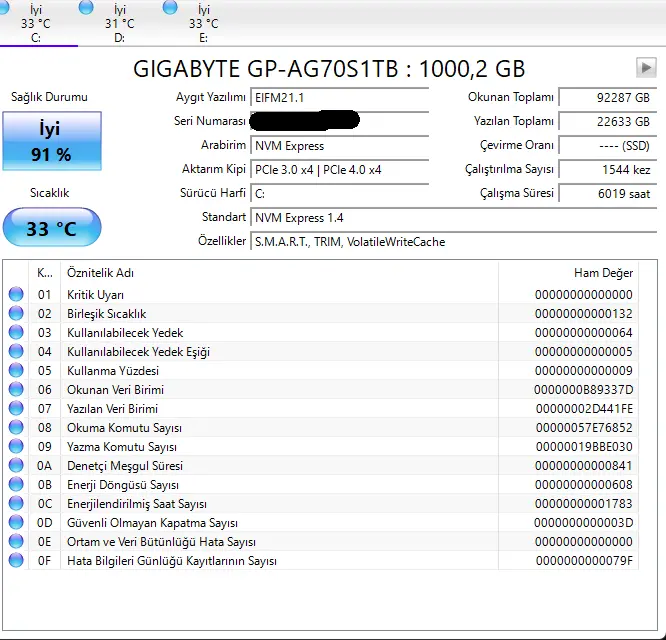Screen dimensions: 666x640
Task: Click the K... ID column header
Action: (x=45, y=273)
